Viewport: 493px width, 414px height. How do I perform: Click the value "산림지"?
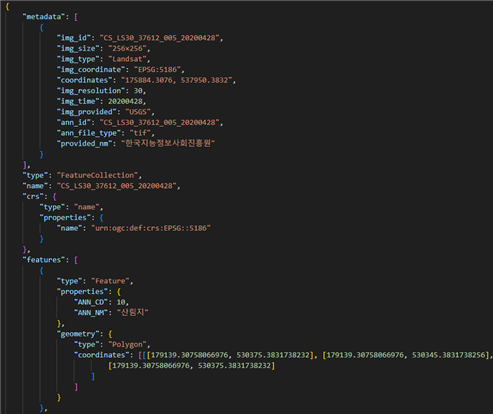coord(132,313)
